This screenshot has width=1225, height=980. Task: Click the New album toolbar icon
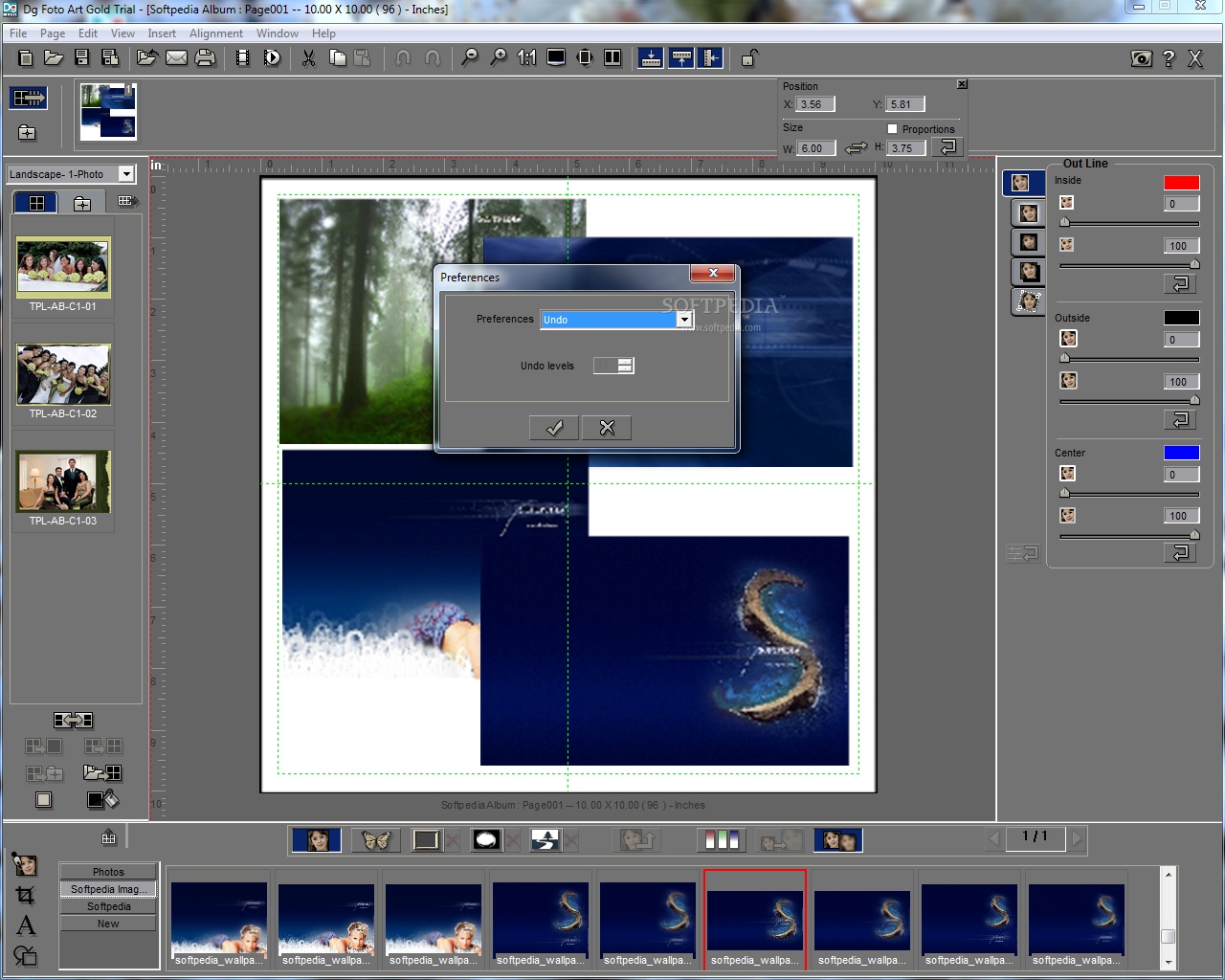click(x=26, y=58)
